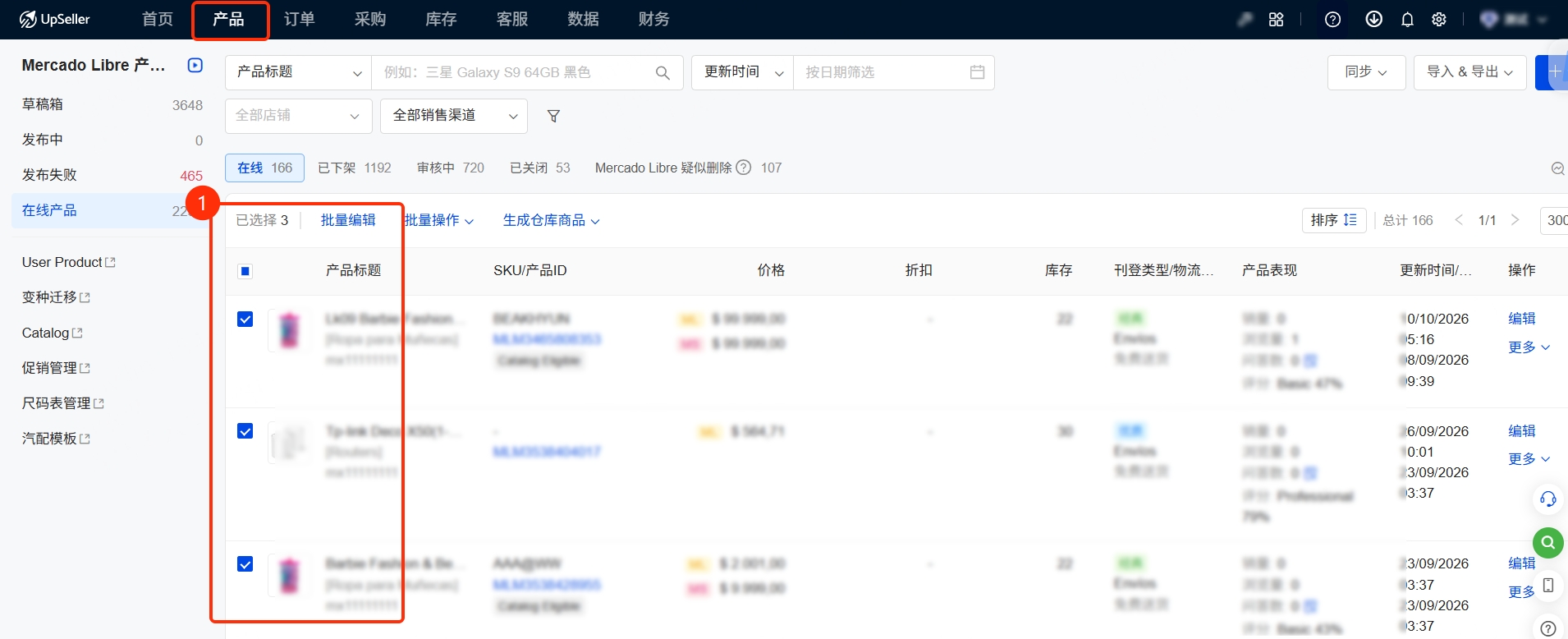Viewport: 1568px width, 639px height.
Task: Go to the previous page arrow
Action: (1459, 220)
